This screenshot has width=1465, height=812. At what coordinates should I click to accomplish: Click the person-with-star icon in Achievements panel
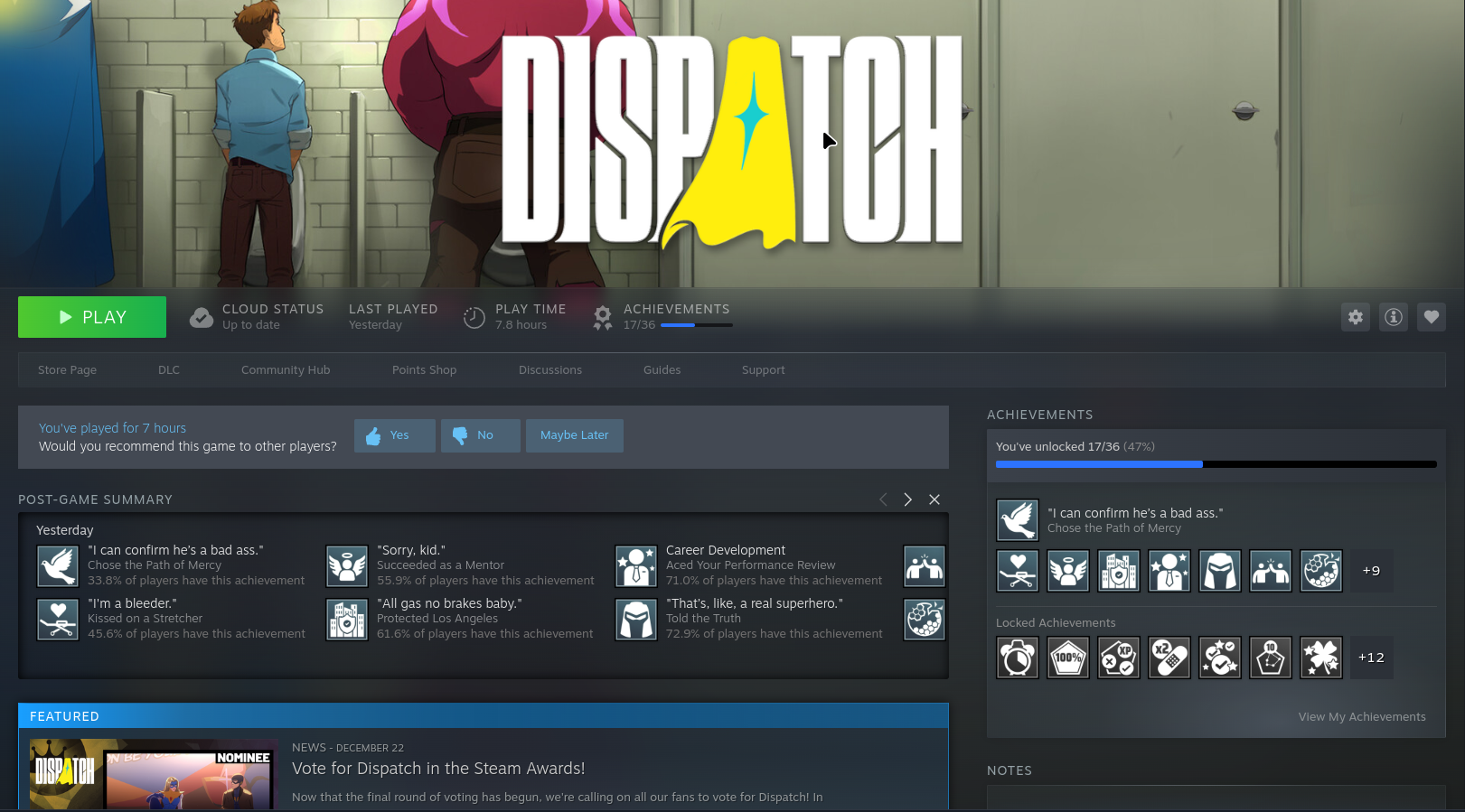click(x=1169, y=571)
